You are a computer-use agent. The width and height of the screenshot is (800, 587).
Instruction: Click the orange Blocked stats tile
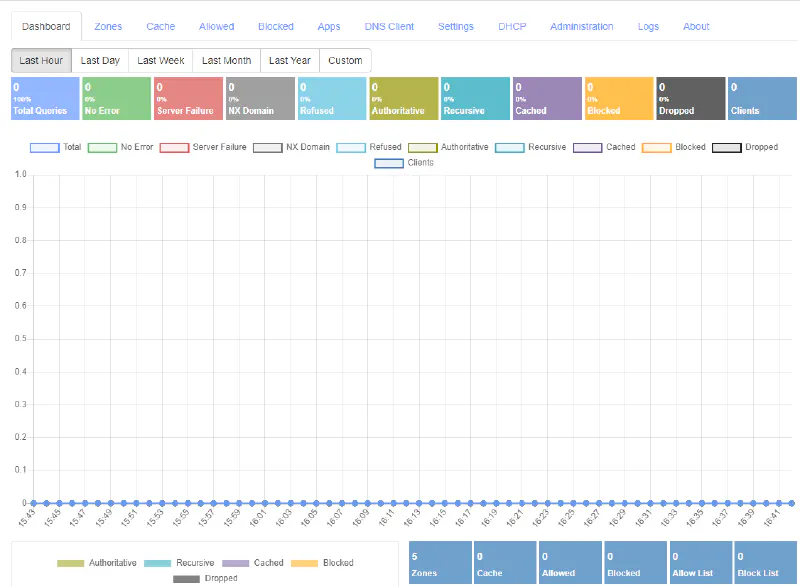tap(619, 98)
